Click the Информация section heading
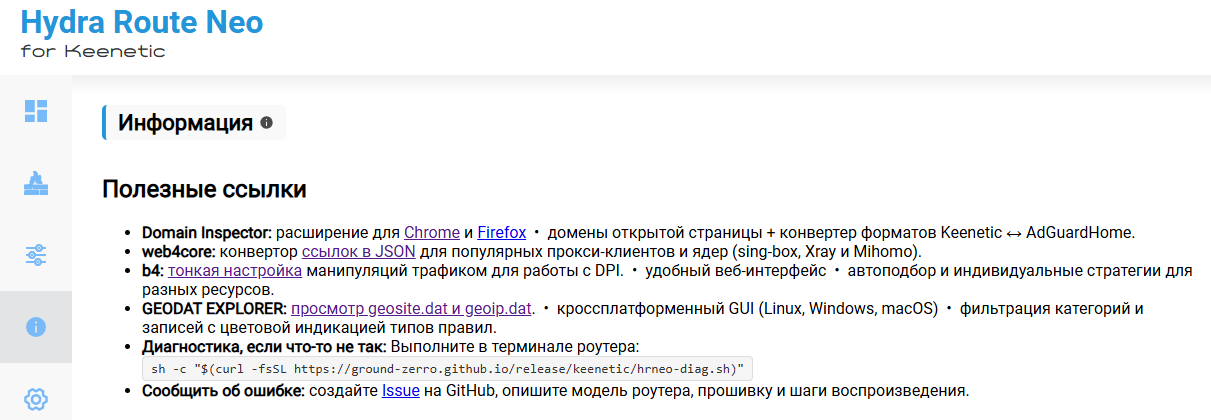 [x=185, y=123]
